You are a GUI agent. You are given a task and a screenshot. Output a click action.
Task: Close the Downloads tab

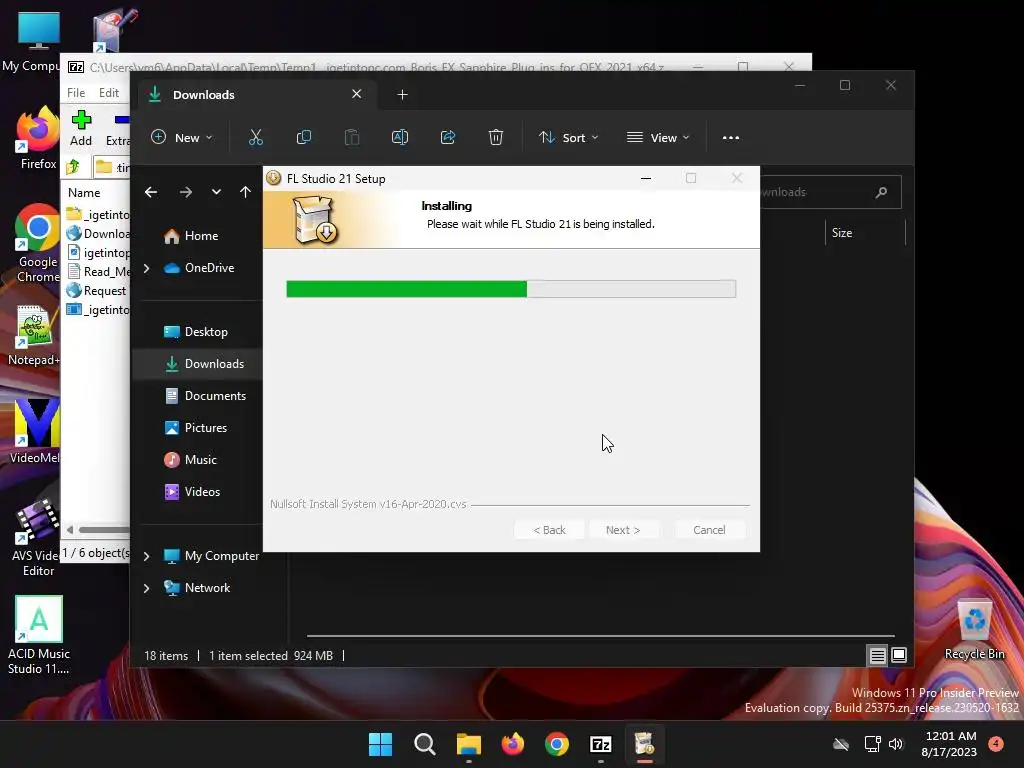coord(357,94)
